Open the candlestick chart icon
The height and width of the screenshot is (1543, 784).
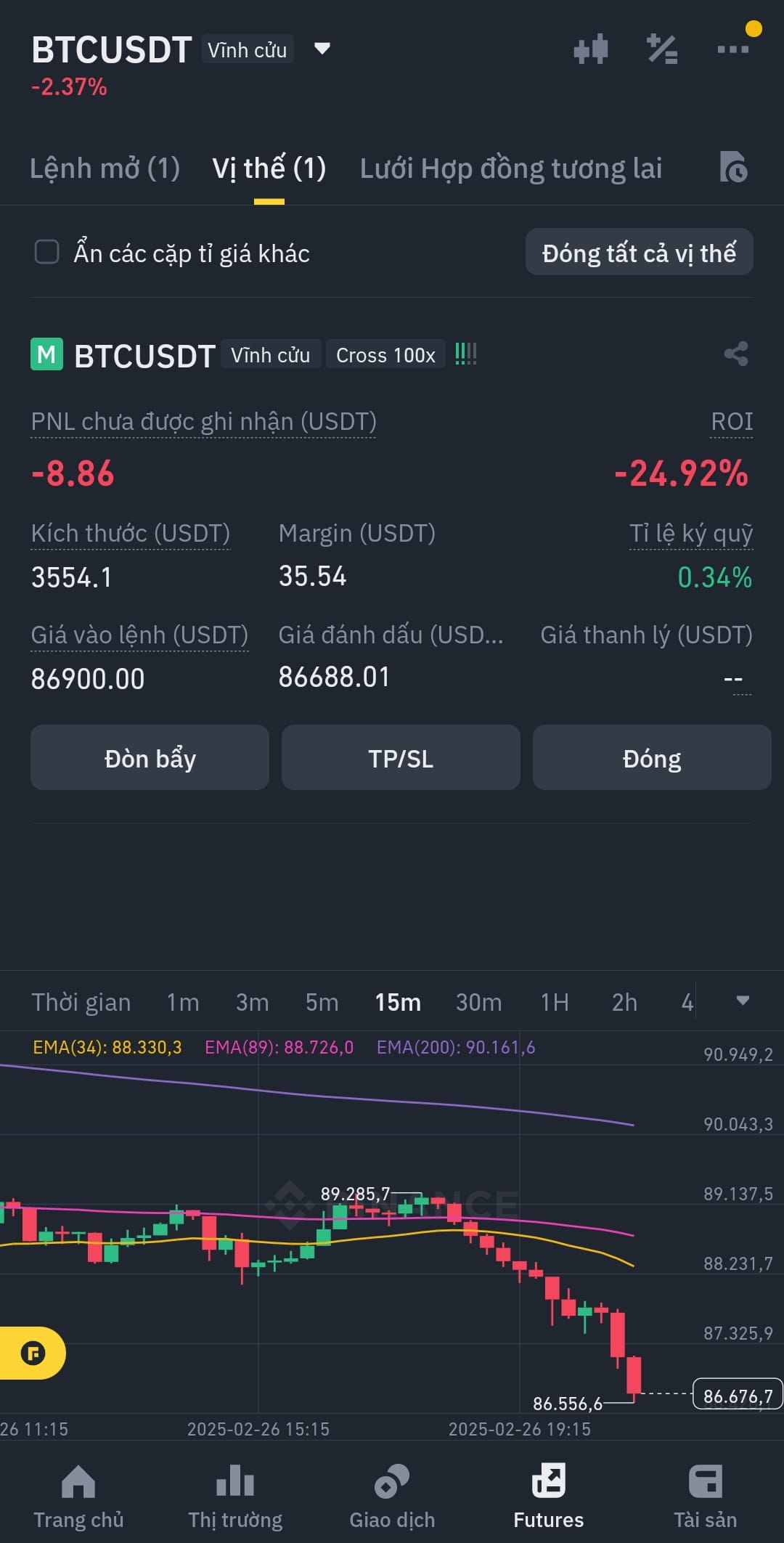click(590, 49)
